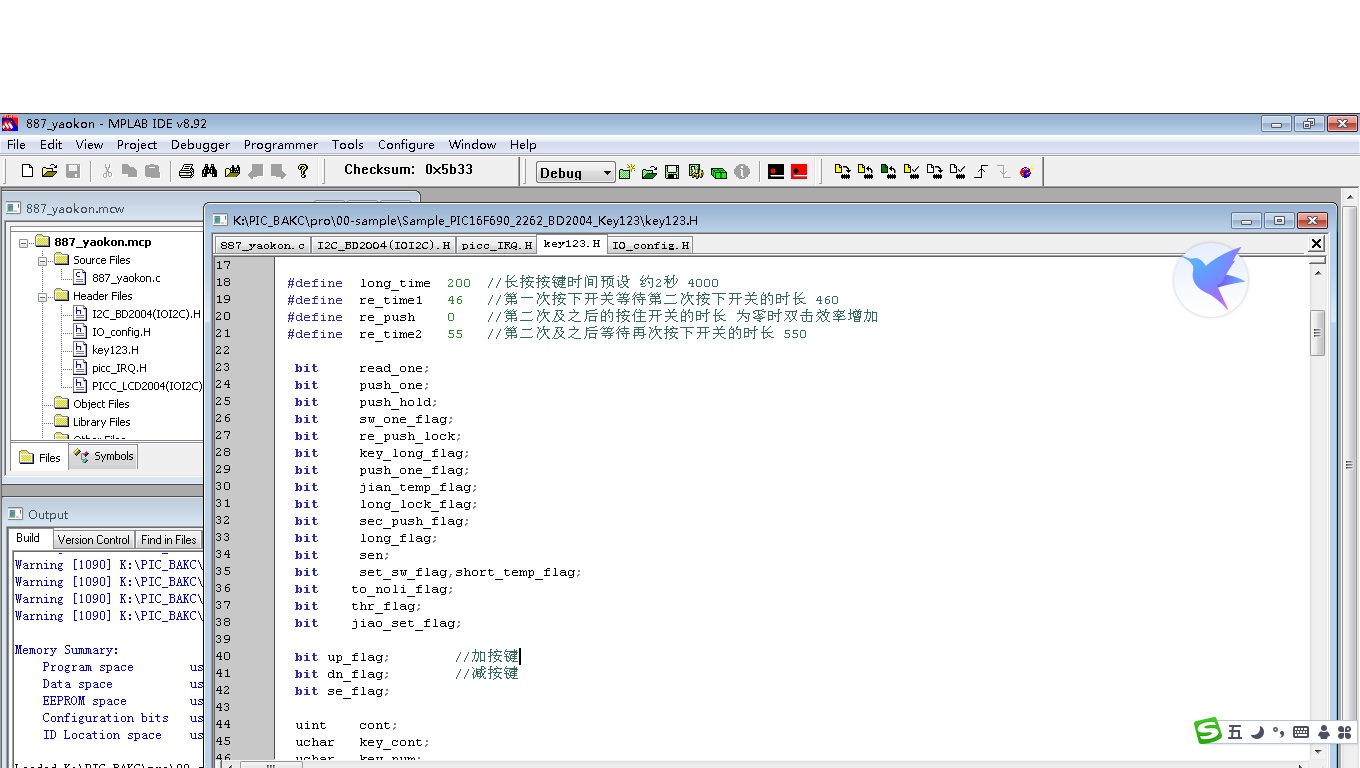Open the Version Control output tab
Viewport: 1360px width, 768px height.
pyautogui.click(x=93, y=540)
